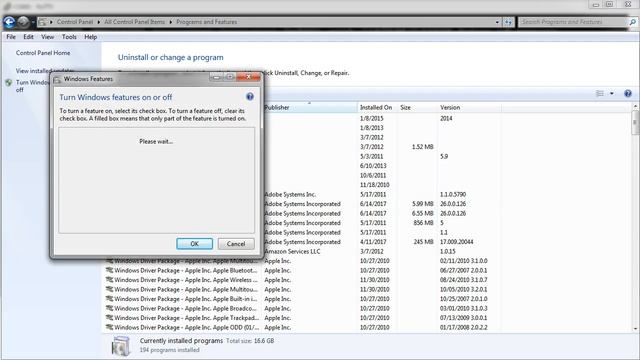Viewport: 640px width, 360px height.
Task: Open the View menu
Action: pyautogui.click(x=47, y=37)
